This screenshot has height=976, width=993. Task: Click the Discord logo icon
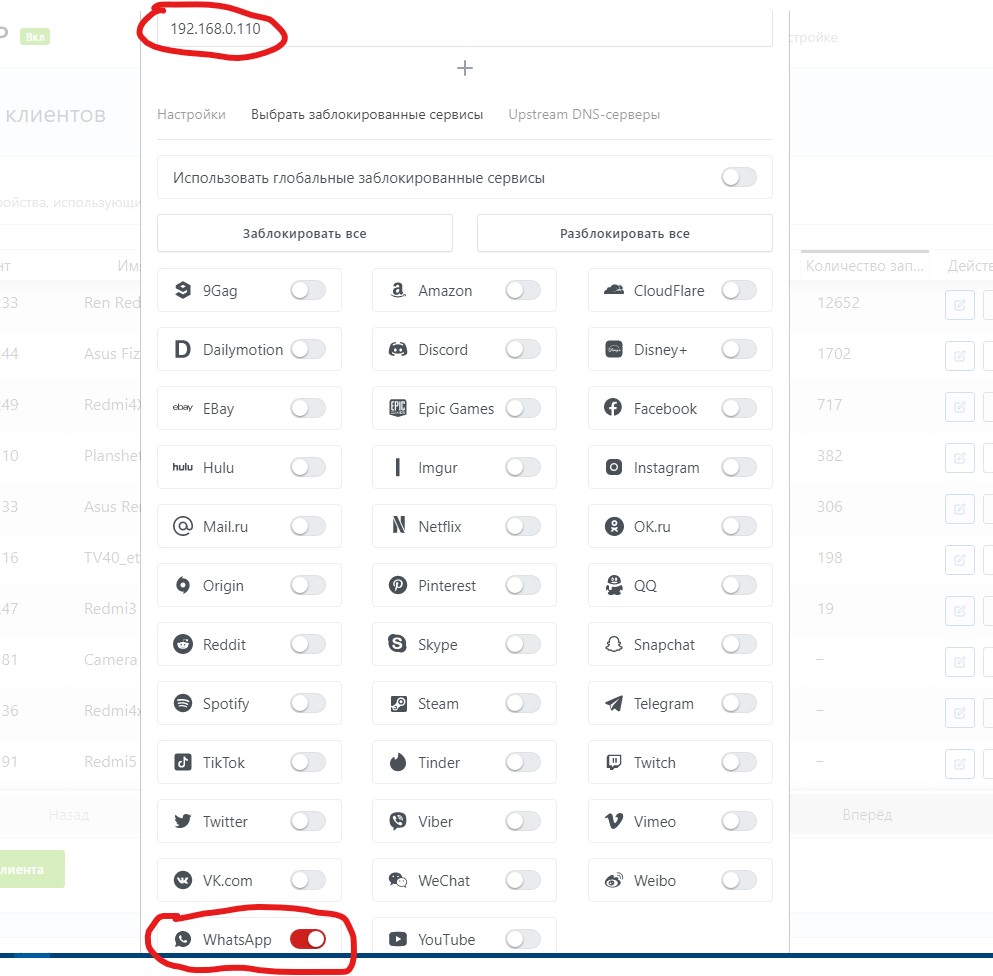click(x=398, y=349)
